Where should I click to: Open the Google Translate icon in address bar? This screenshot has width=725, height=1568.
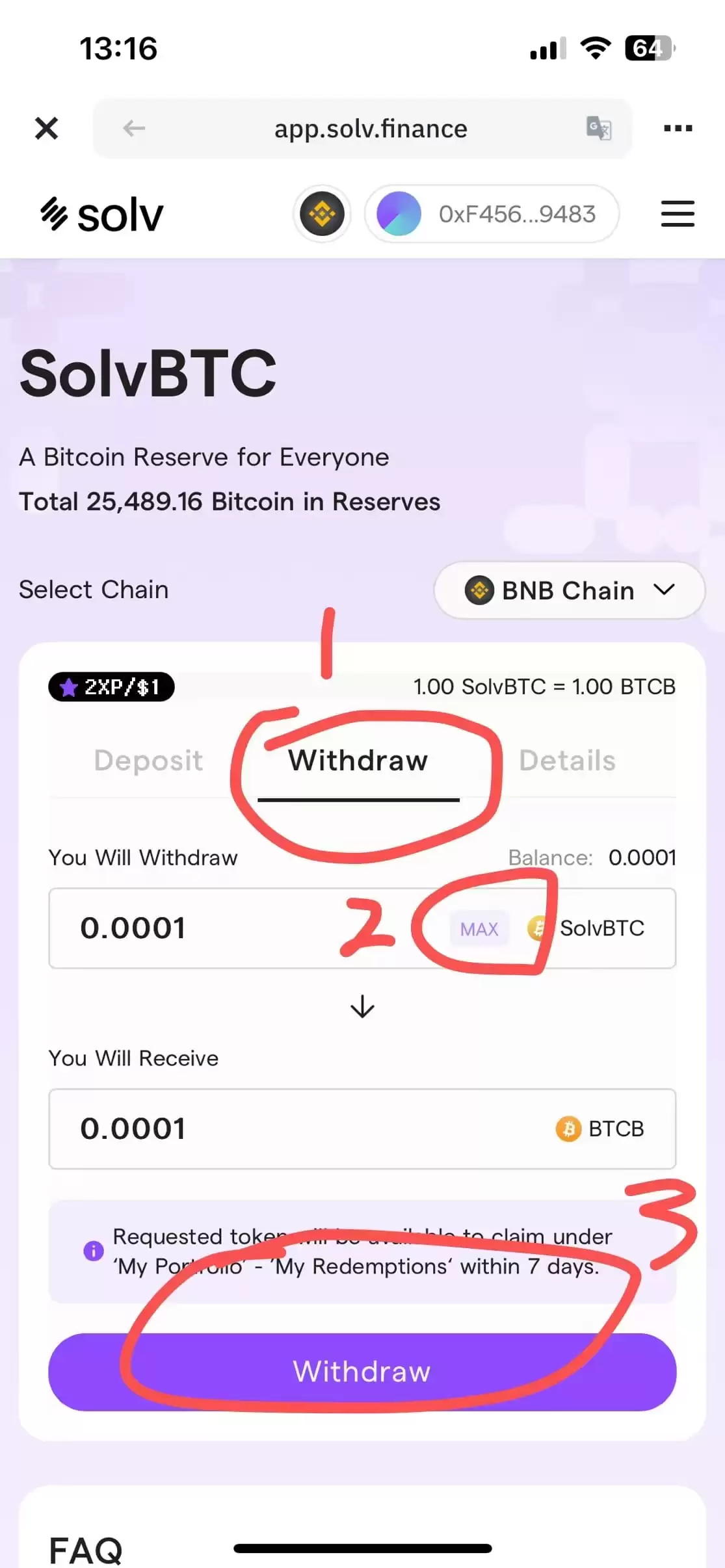[x=598, y=128]
